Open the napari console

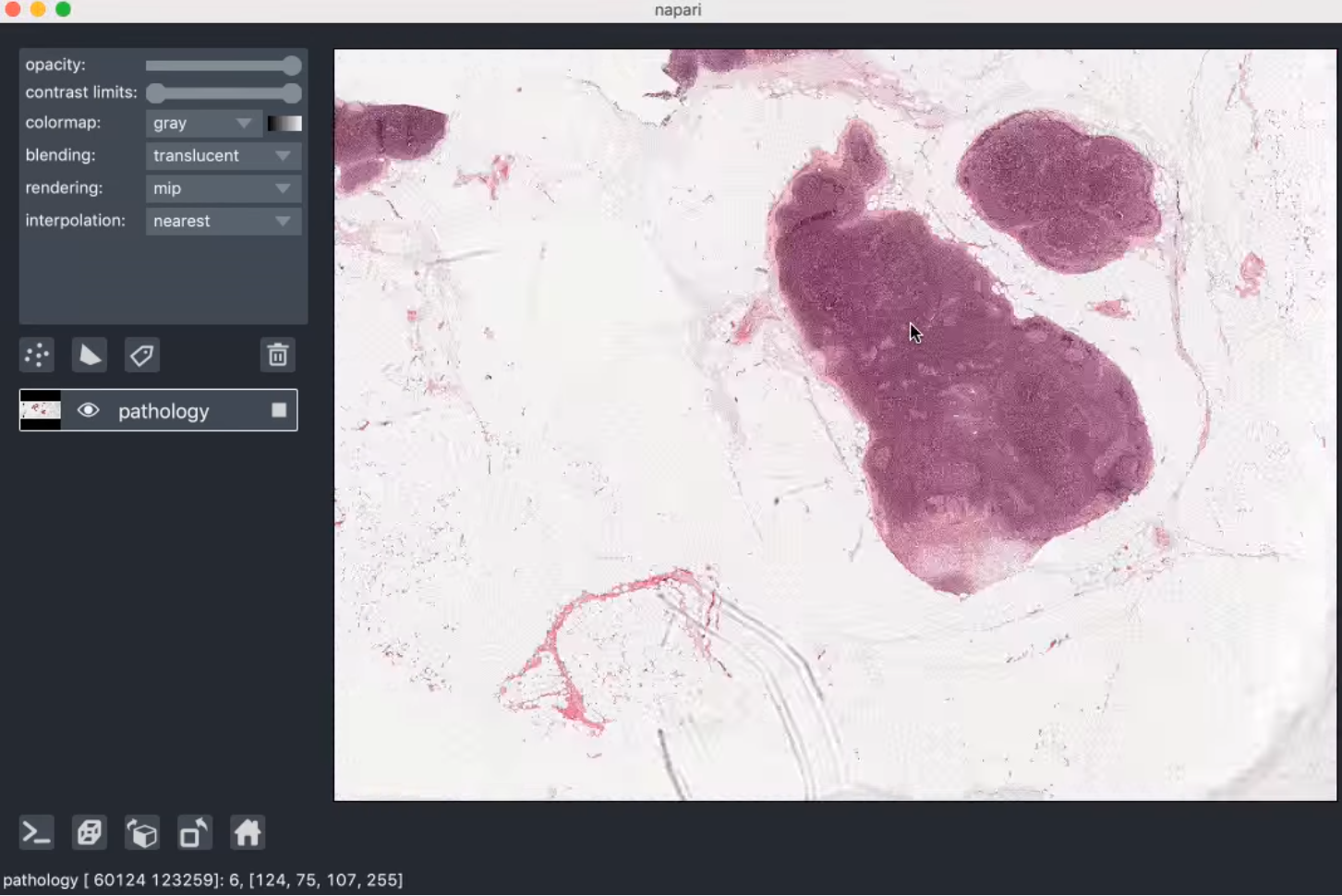click(37, 832)
